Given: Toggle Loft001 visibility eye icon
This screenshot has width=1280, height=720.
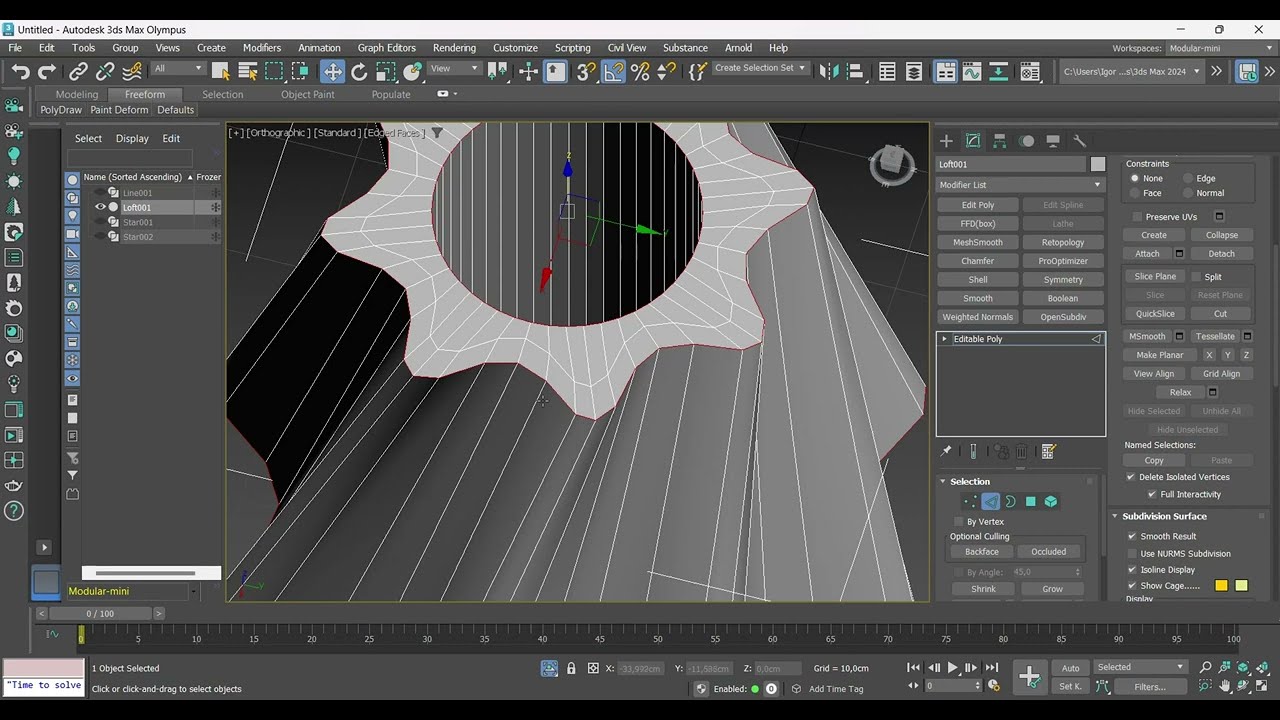Looking at the screenshot, I should (x=100, y=207).
